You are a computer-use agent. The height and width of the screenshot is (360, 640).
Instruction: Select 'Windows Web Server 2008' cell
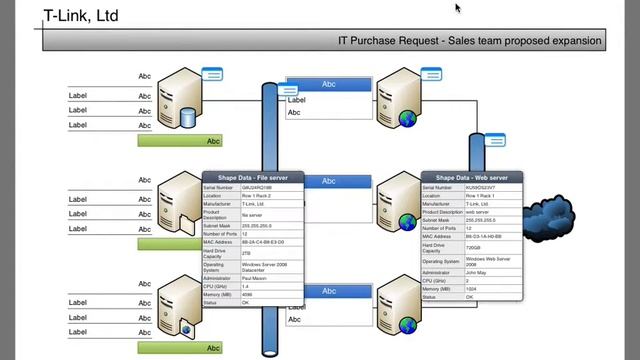493,262
